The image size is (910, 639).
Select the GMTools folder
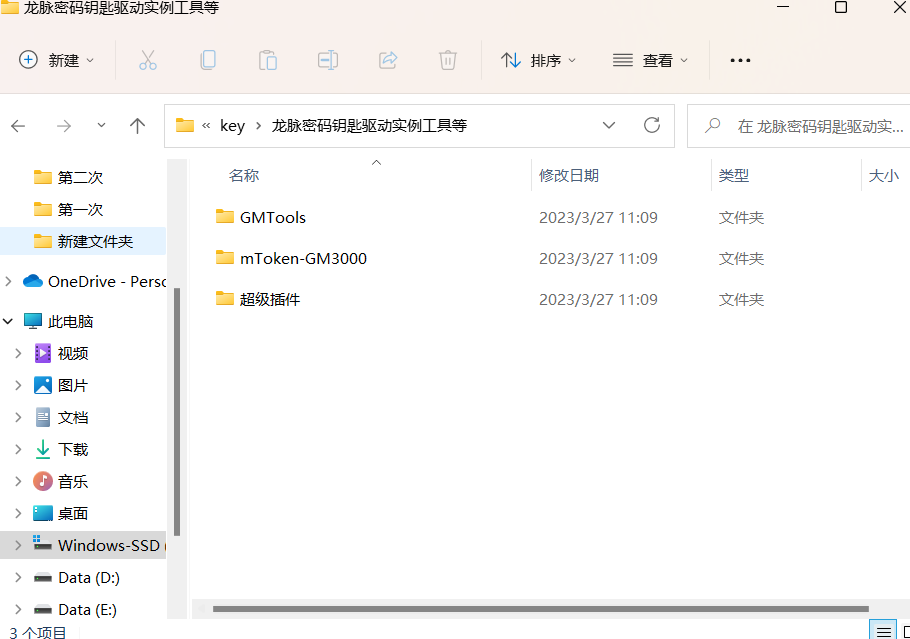click(x=273, y=218)
